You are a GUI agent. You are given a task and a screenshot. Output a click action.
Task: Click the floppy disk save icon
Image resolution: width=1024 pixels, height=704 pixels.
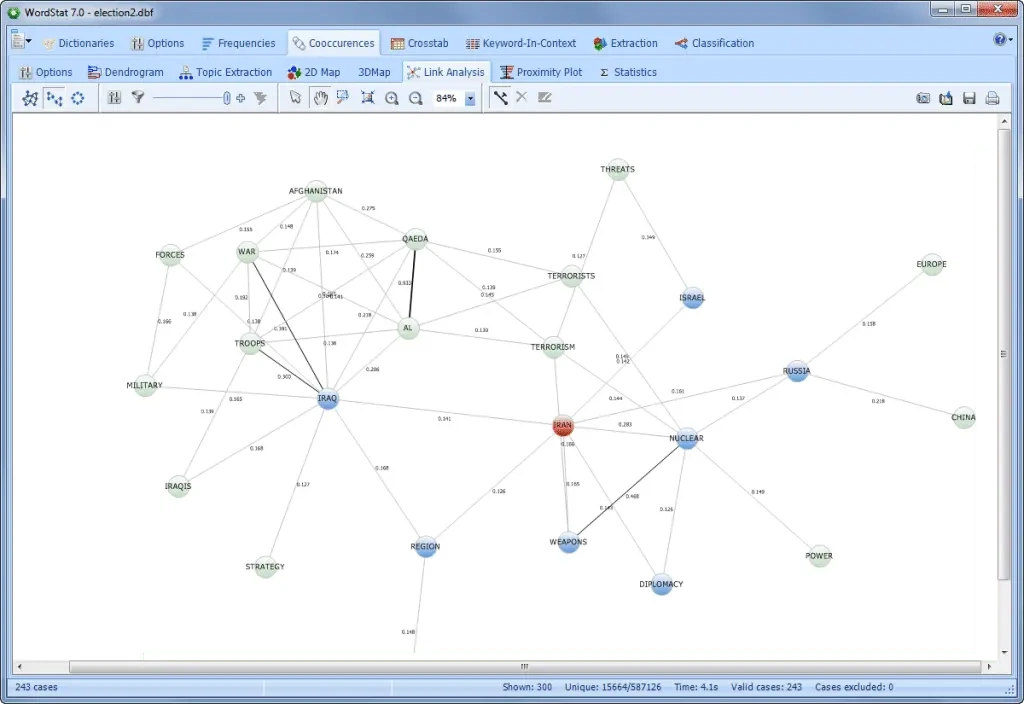click(x=969, y=99)
